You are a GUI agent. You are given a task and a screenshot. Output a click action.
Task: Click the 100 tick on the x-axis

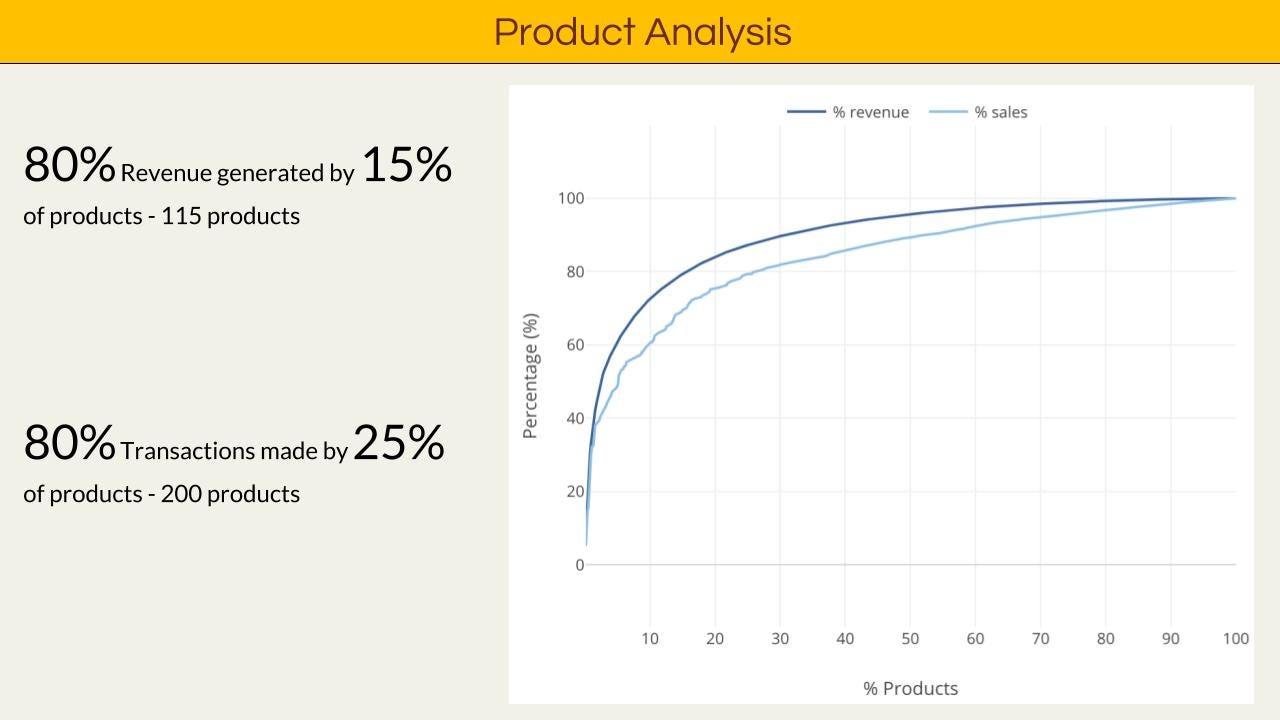(x=1235, y=639)
